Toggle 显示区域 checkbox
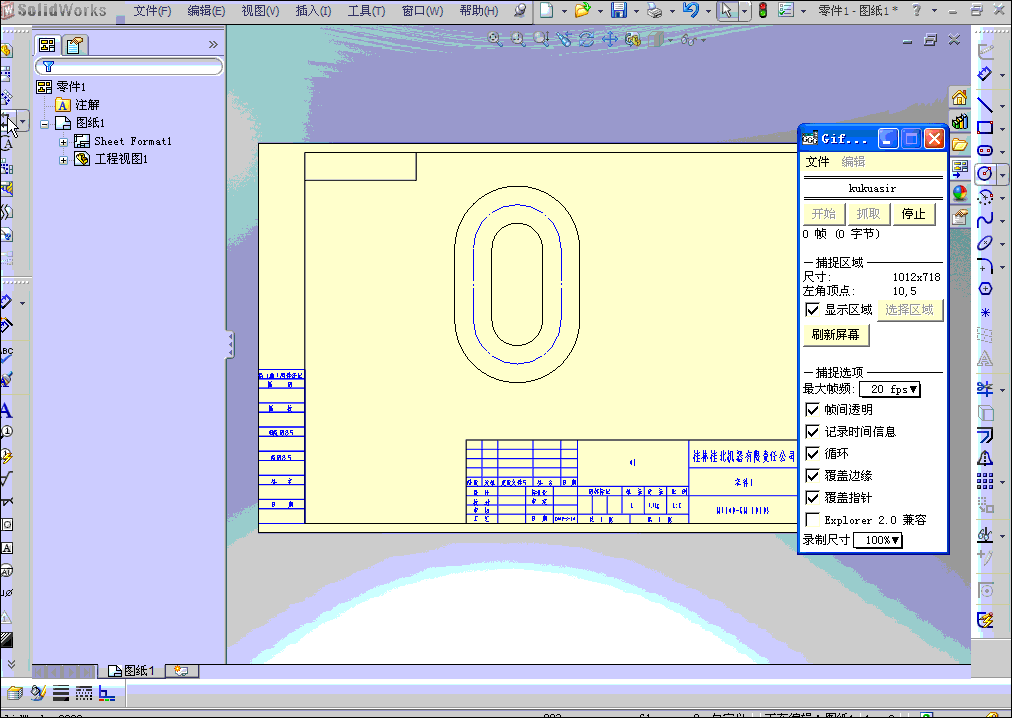 813,310
